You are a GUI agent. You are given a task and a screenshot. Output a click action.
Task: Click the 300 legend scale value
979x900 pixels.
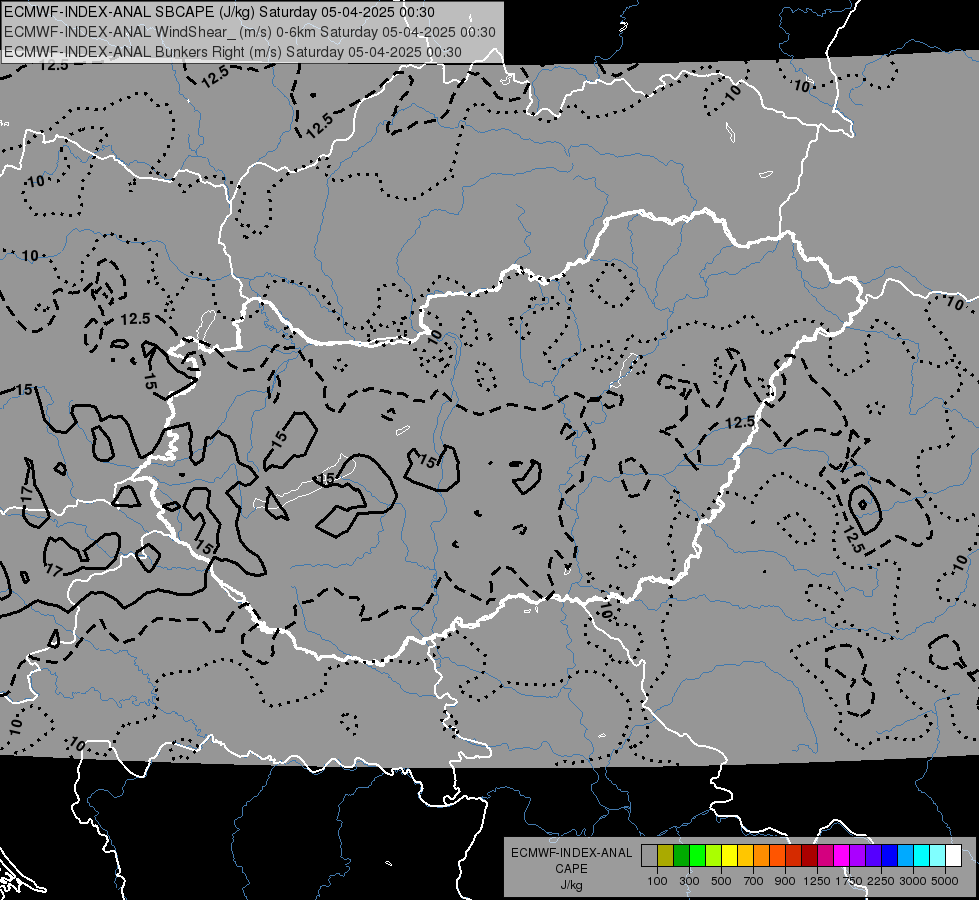click(689, 881)
